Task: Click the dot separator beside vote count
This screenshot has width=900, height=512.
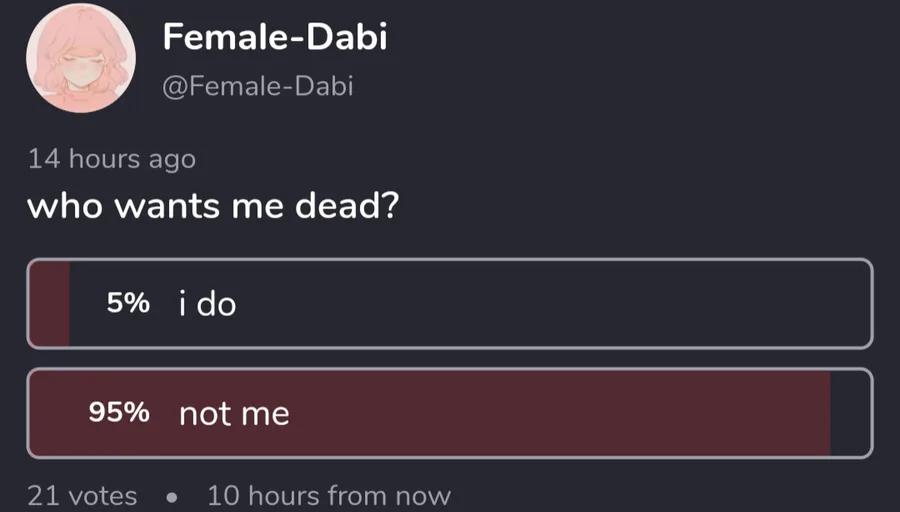Action: tap(172, 496)
